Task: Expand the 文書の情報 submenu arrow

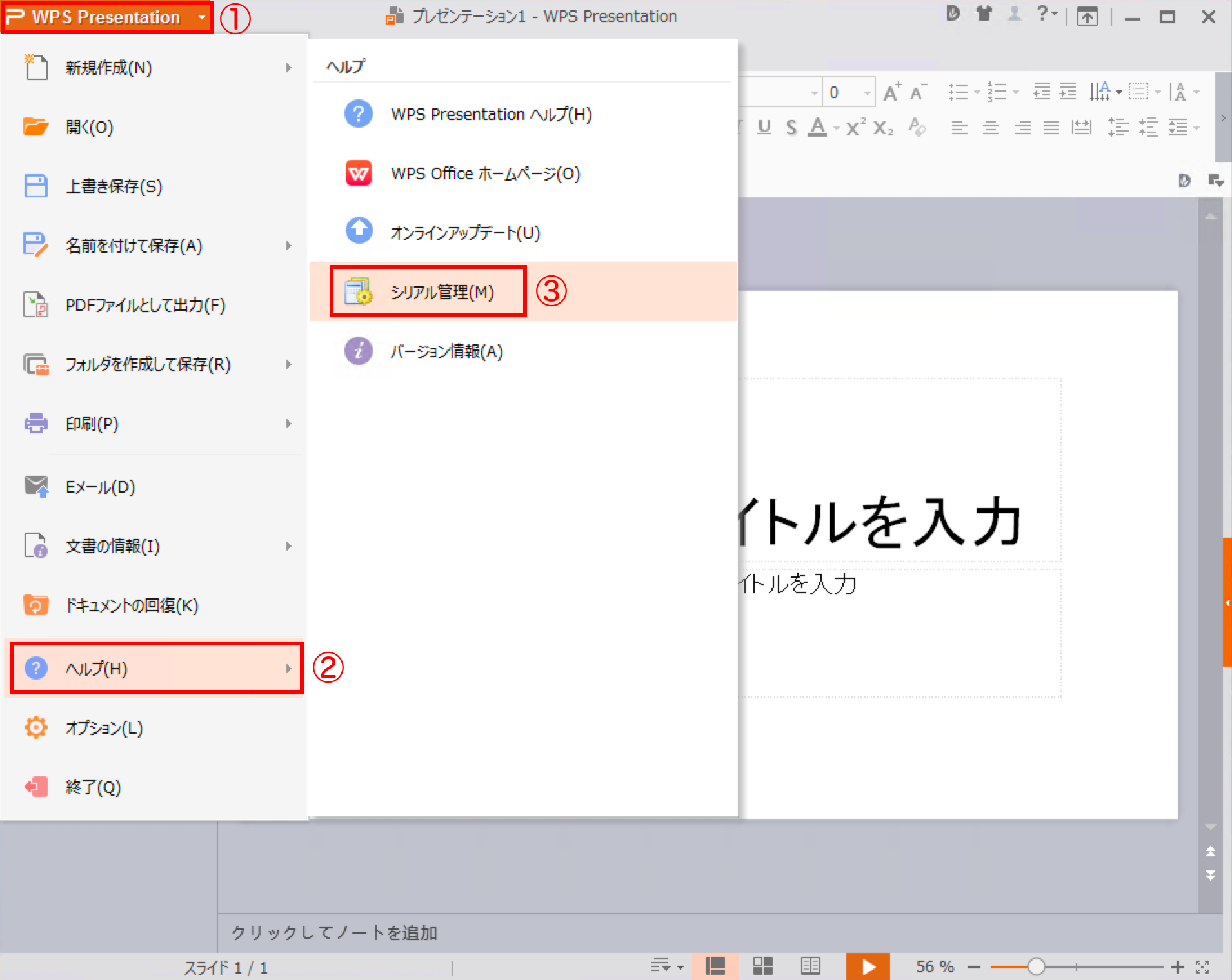Action: pos(289,546)
